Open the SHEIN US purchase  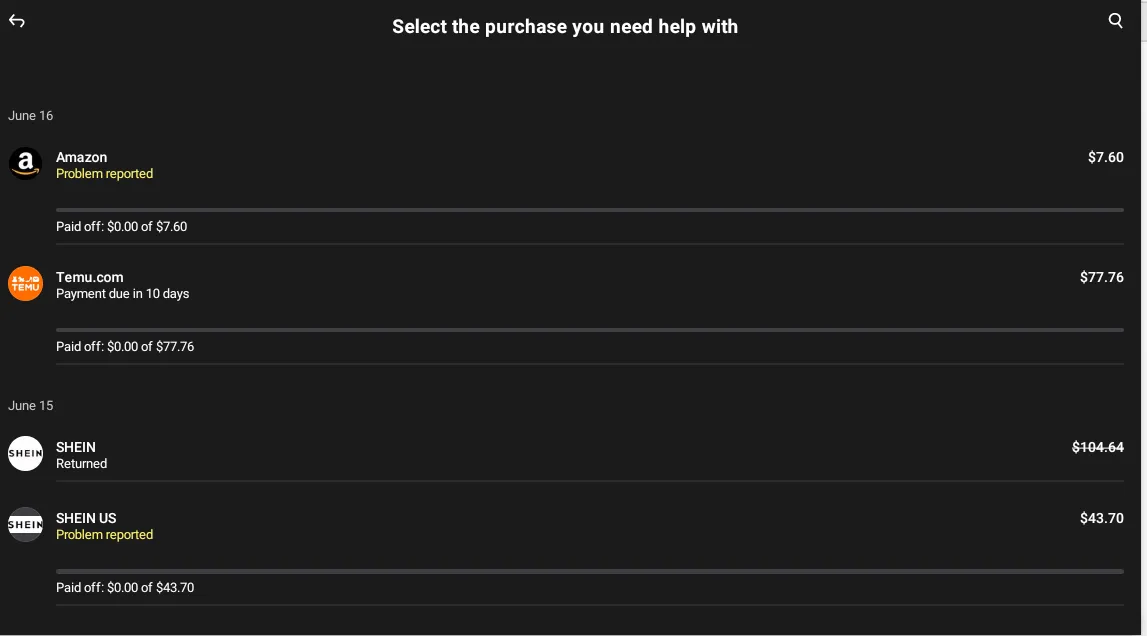(x=86, y=518)
